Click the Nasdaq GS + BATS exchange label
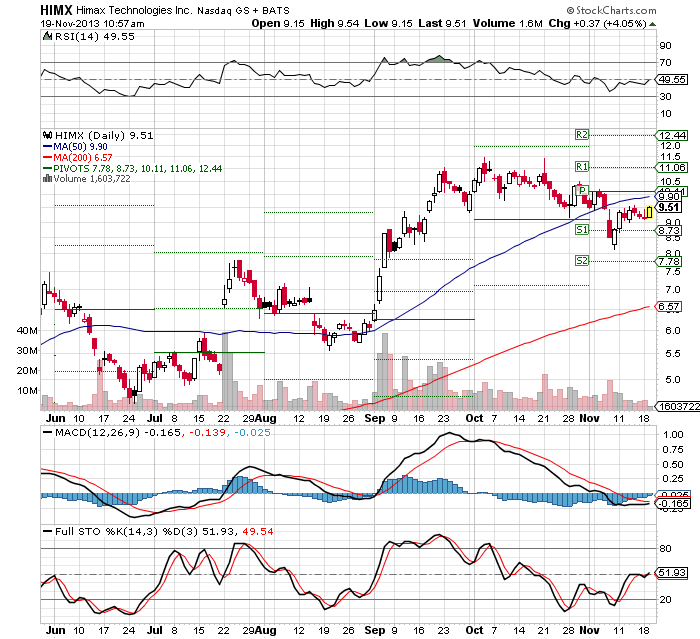The image size is (700, 639). (x=243, y=11)
